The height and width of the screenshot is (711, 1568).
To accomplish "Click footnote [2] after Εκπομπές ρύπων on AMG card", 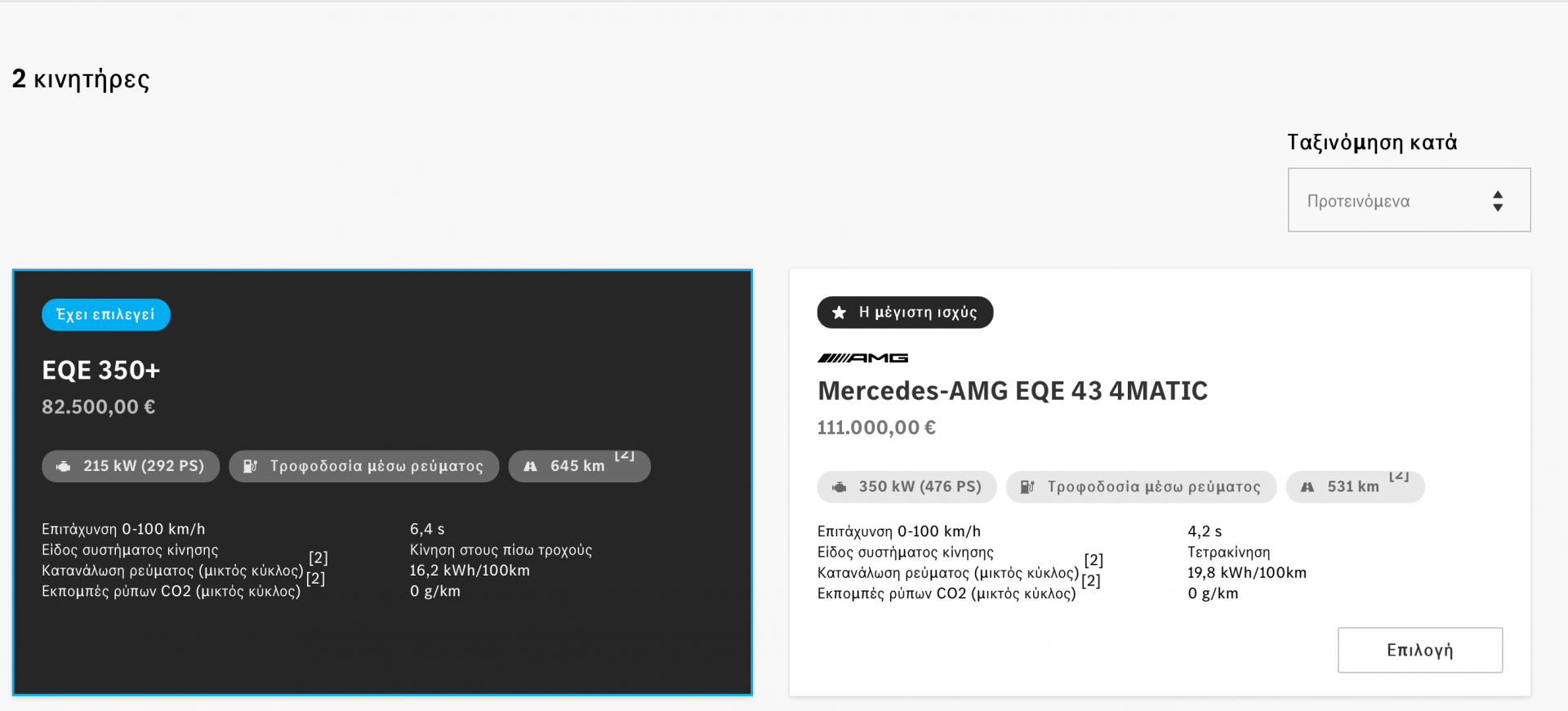I will [1091, 580].
